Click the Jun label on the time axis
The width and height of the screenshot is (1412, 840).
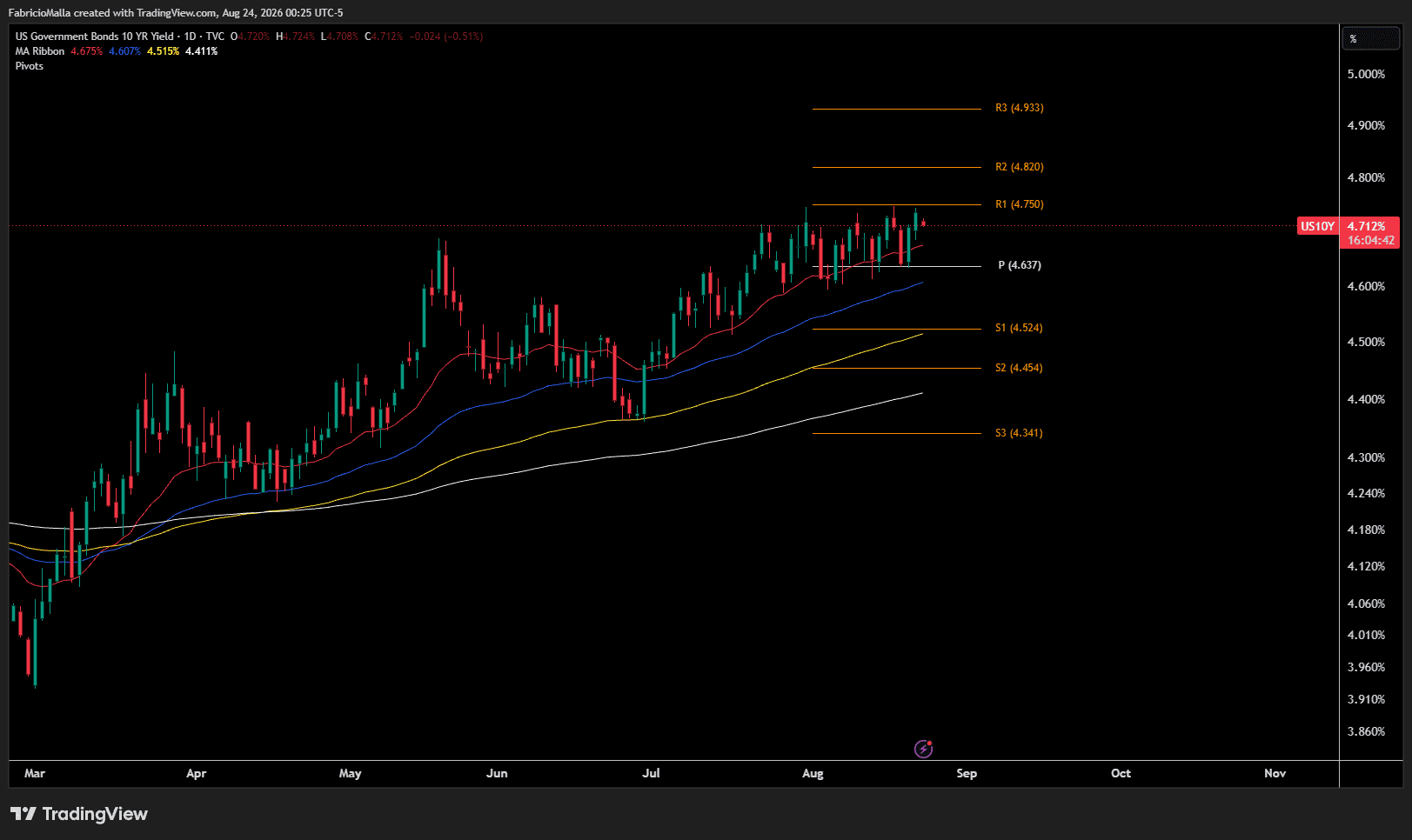pyautogui.click(x=497, y=773)
